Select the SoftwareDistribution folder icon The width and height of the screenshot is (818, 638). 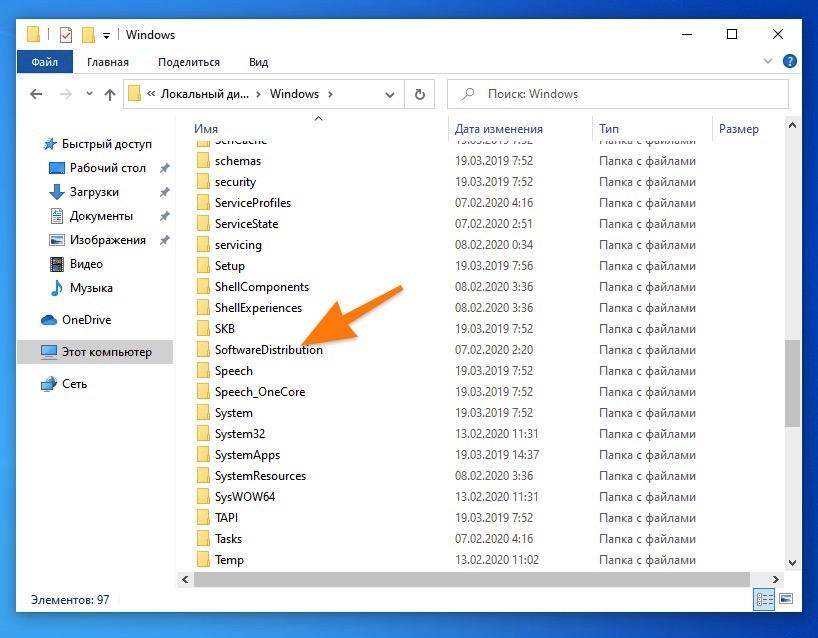203,350
